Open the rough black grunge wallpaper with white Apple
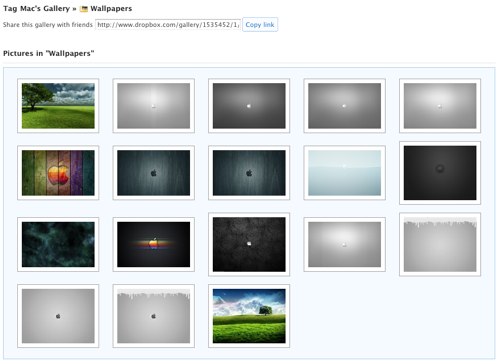 (x=249, y=244)
